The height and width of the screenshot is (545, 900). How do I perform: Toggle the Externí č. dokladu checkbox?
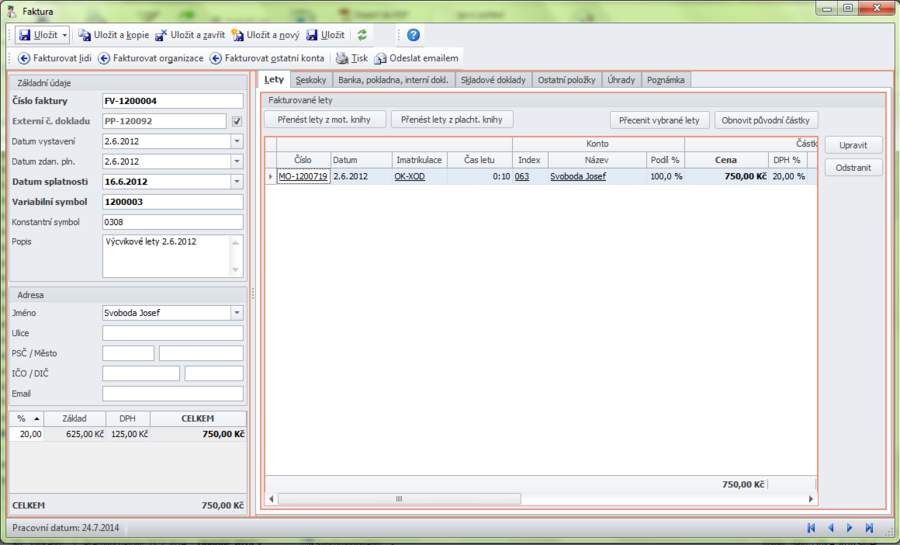[x=237, y=121]
